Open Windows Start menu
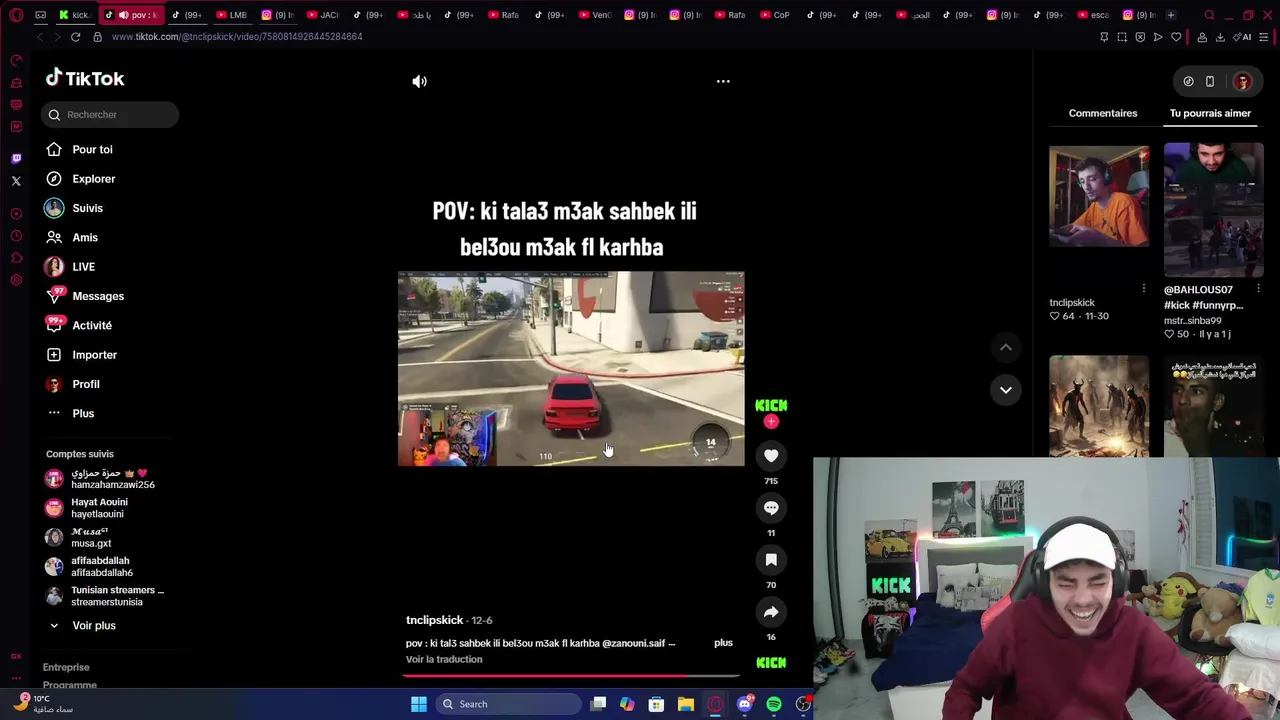The width and height of the screenshot is (1280, 720). coord(419,704)
